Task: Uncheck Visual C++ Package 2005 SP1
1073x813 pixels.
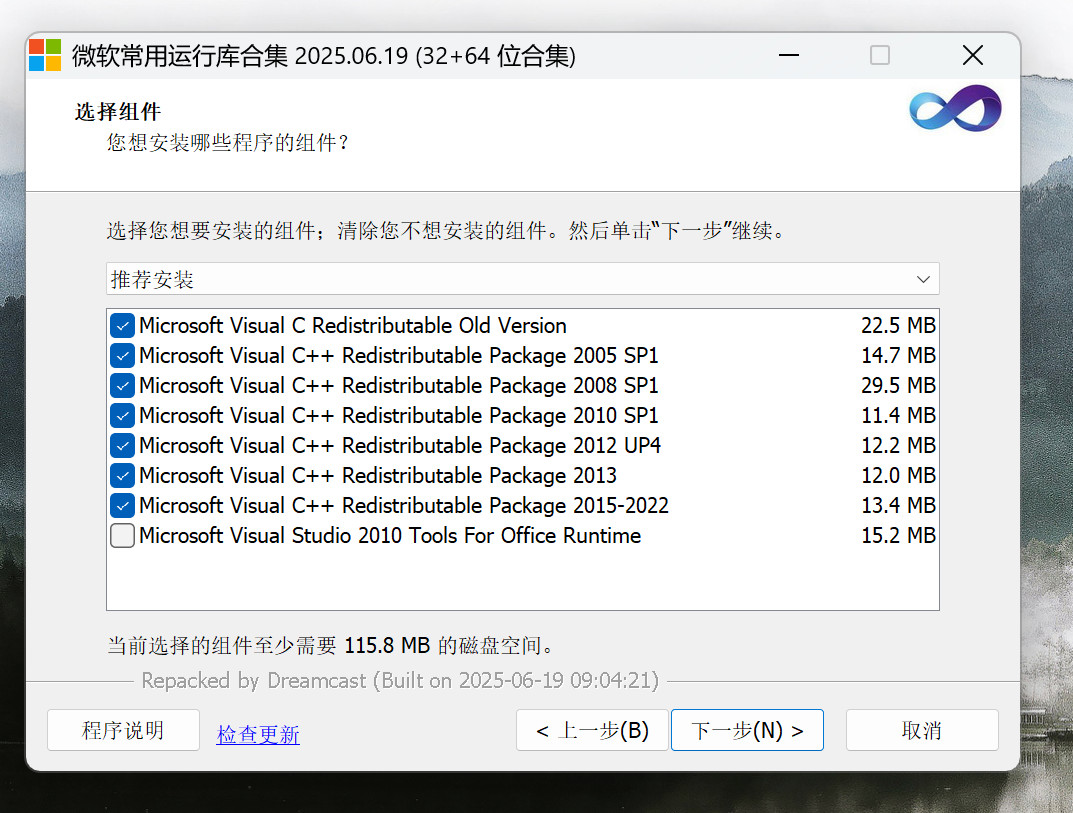Action: point(122,356)
